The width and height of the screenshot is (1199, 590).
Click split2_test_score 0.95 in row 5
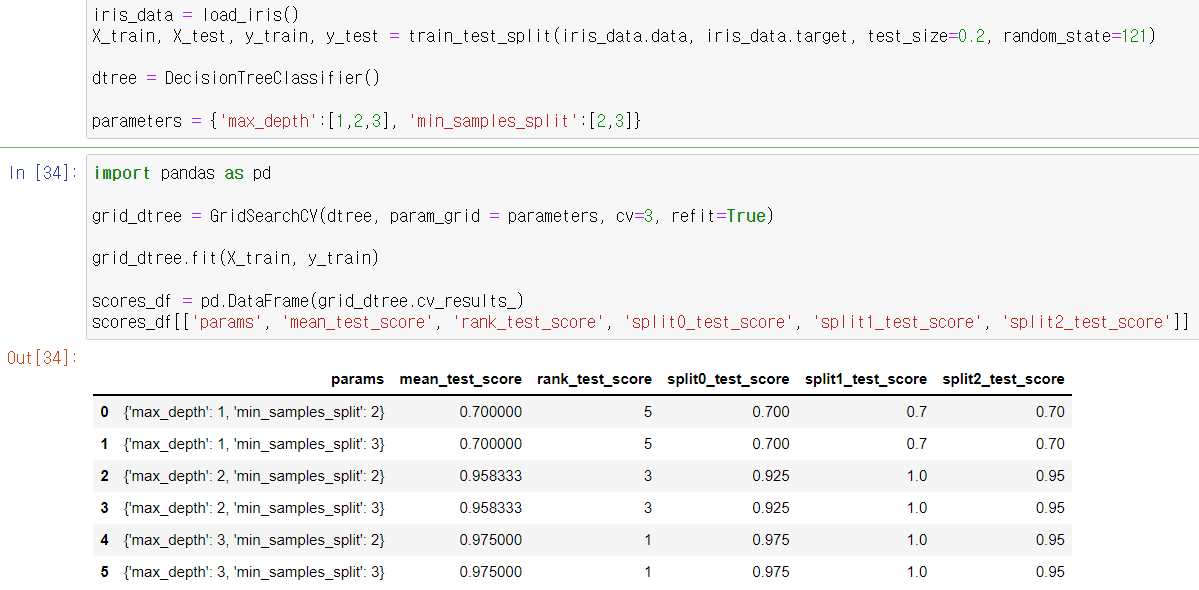tap(1051, 572)
